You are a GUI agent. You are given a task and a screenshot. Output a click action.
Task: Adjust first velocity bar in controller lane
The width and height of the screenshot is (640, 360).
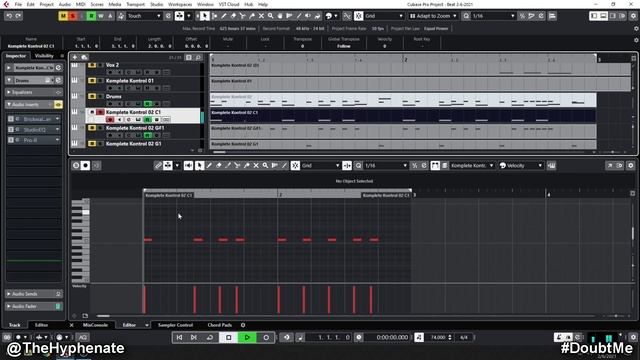(x=144, y=300)
